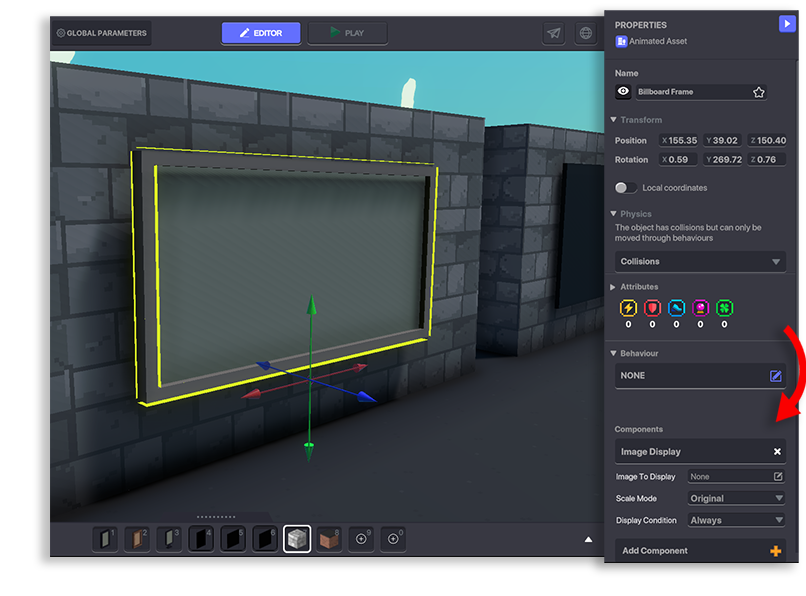The height and width of the screenshot is (596, 806).
Task: Select the Editor mode tab
Action: click(x=260, y=33)
